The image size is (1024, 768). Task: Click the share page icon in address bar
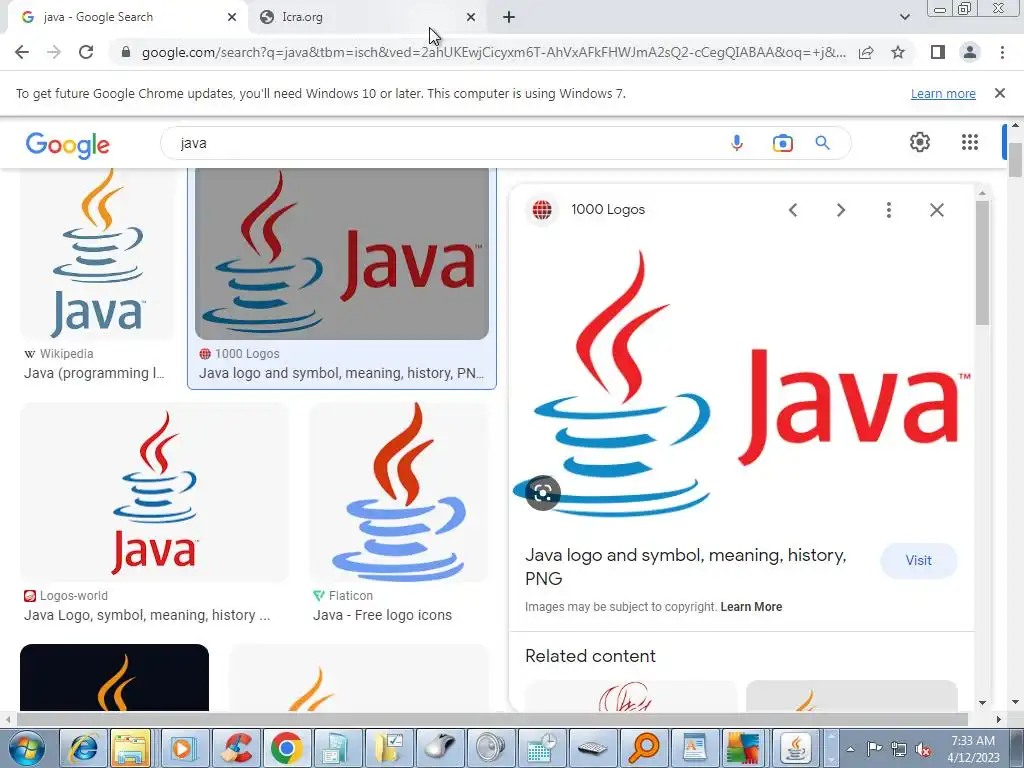coord(866,52)
